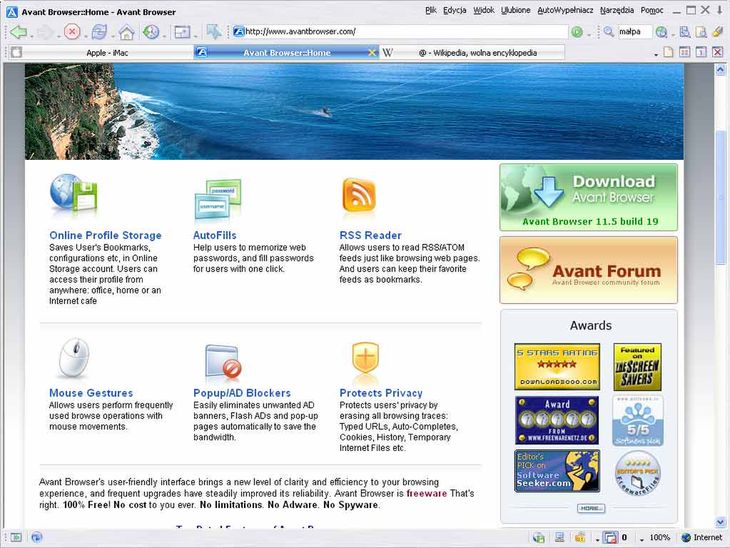This screenshot has width=730, height=548.
Task: Click the search box containing małpa
Action: click(635, 32)
